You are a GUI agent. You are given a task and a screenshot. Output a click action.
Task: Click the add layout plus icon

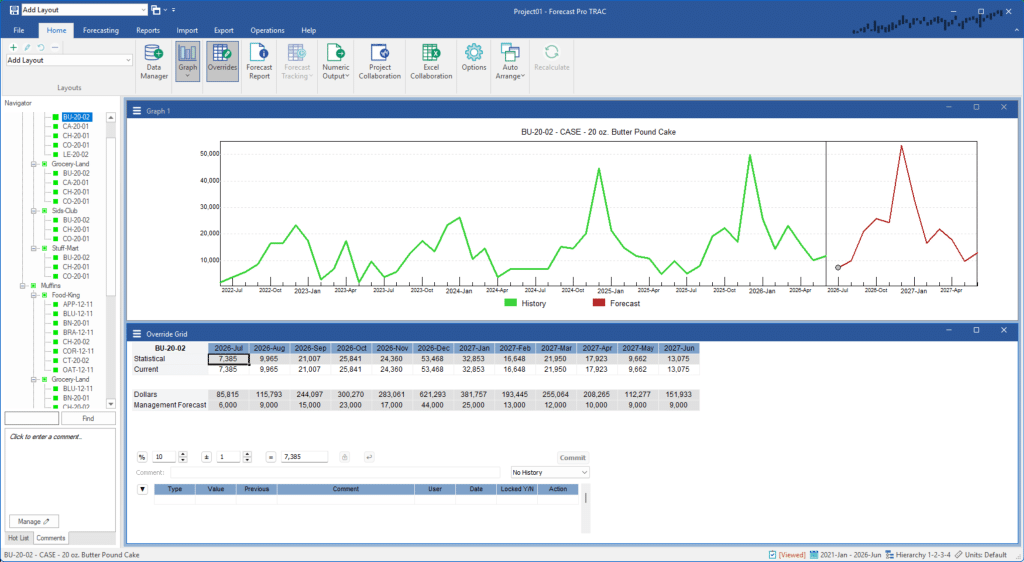(12, 47)
